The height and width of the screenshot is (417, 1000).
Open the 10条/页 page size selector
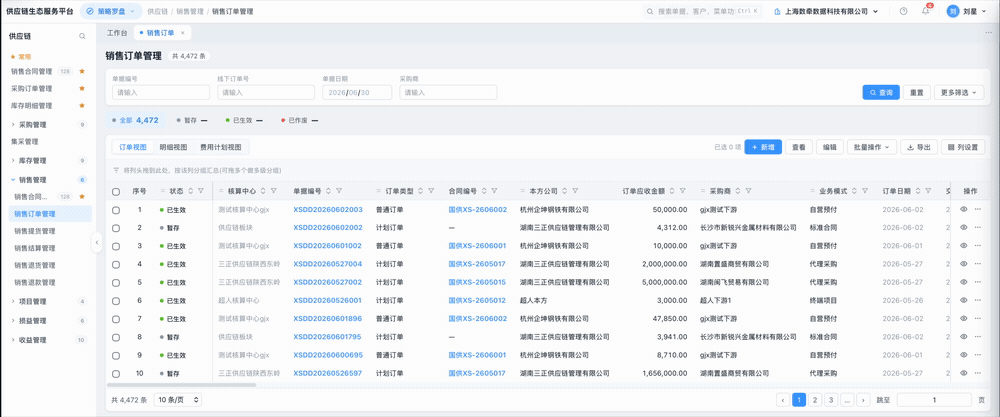click(178, 400)
